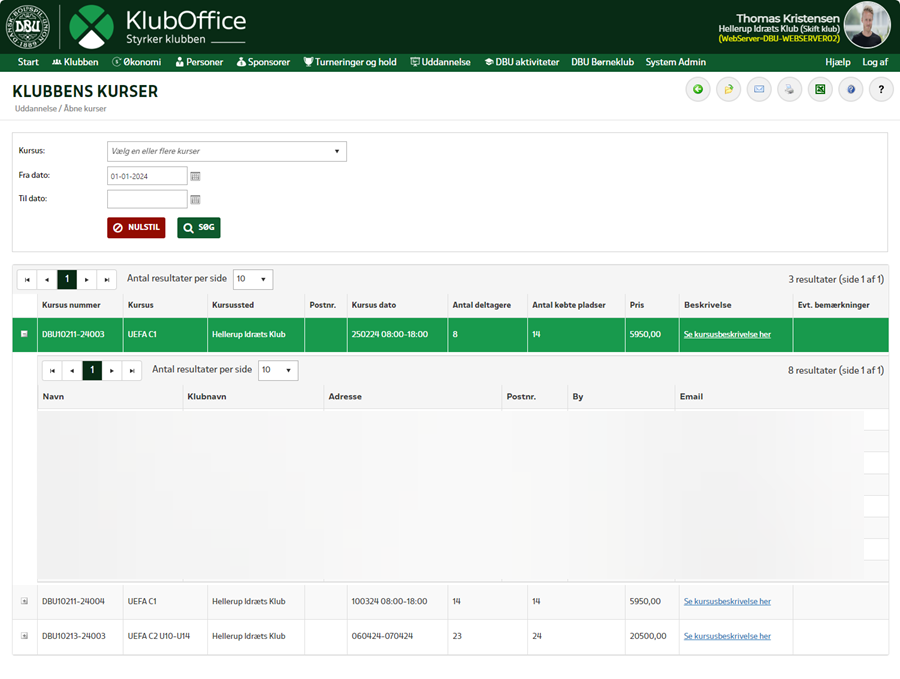This screenshot has width=900, height=679.
Task: Open course description link for DBU10211-24003
Action: tap(727, 335)
